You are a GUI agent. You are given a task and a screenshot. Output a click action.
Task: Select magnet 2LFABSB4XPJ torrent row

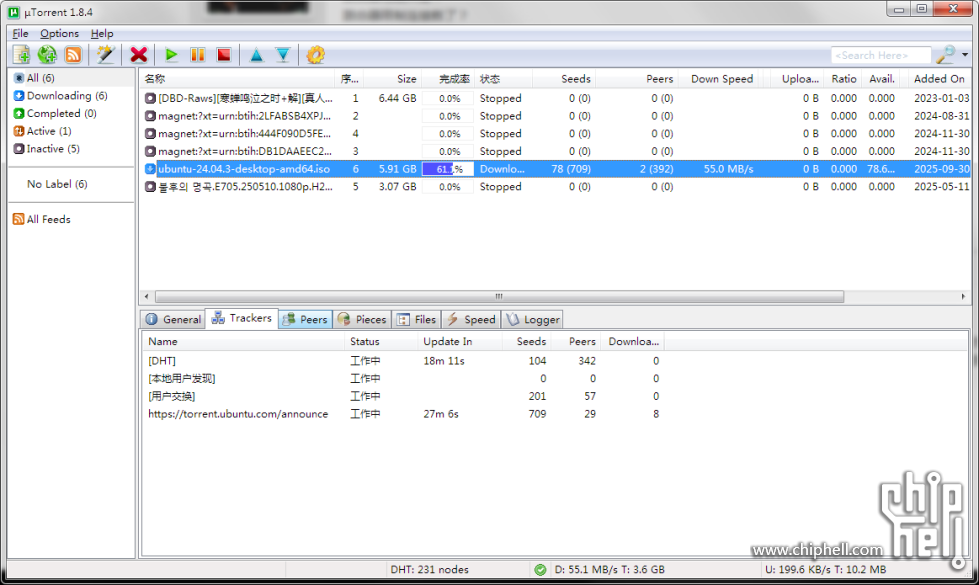[556, 116]
